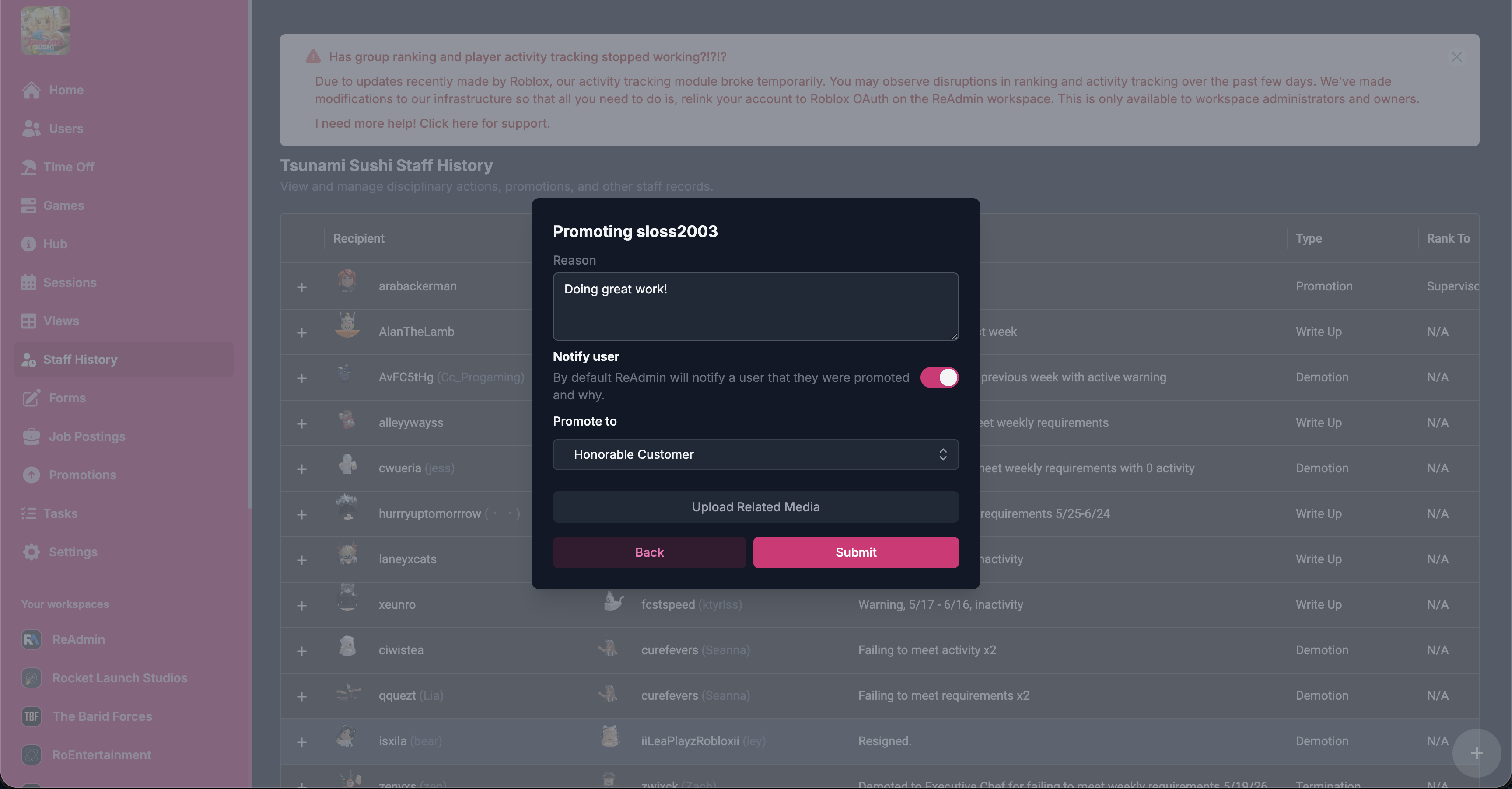Image resolution: width=1512 pixels, height=789 pixels.
Task: Click AlanTheLamb's avatar
Action: click(x=347, y=325)
